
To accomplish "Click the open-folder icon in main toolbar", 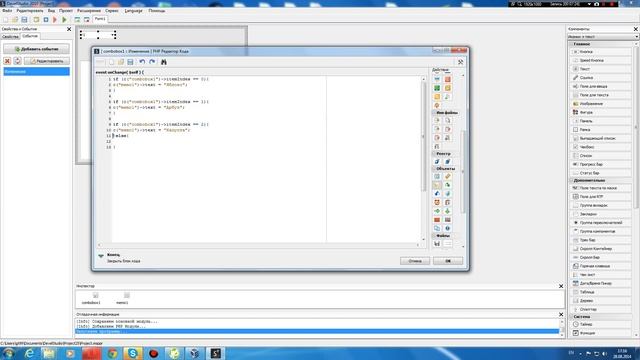I will 15,20.
